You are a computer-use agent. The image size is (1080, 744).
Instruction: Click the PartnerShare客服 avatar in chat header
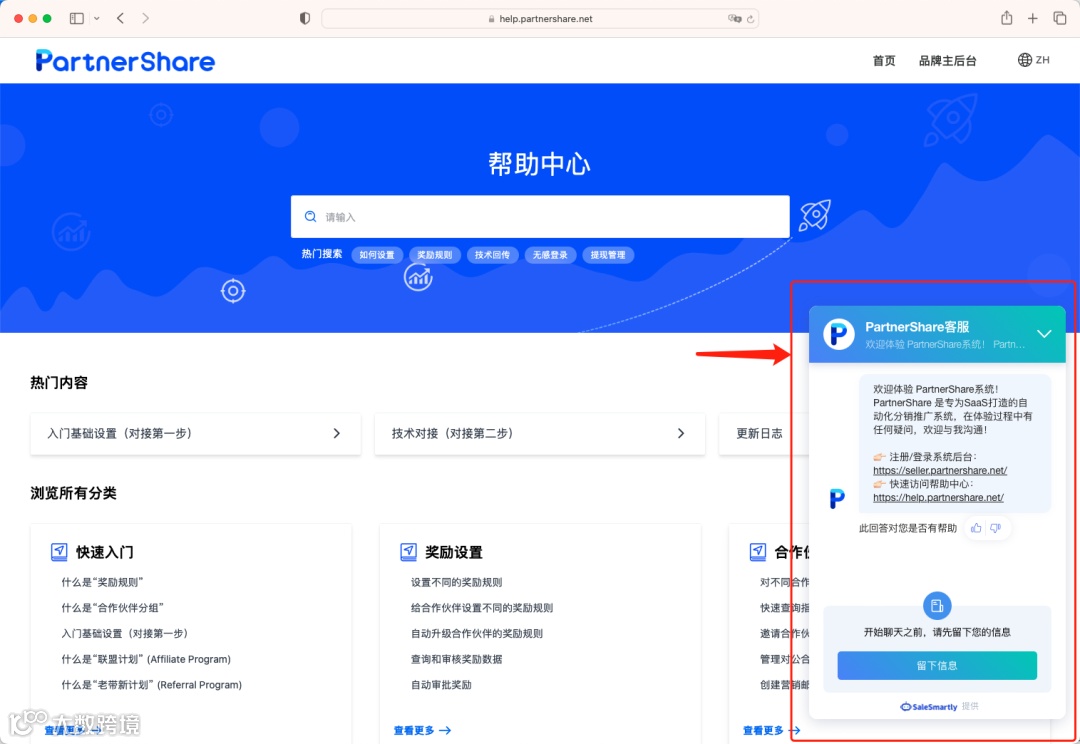(x=839, y=334)
